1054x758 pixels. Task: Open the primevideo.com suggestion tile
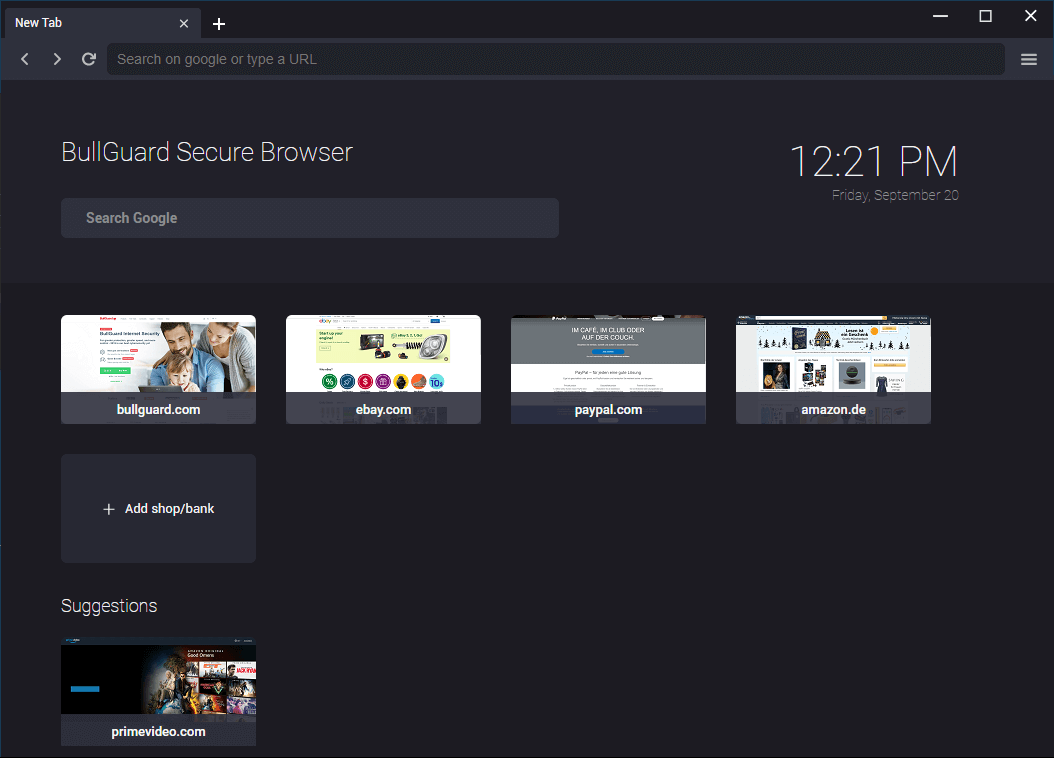tap(158, 691)
